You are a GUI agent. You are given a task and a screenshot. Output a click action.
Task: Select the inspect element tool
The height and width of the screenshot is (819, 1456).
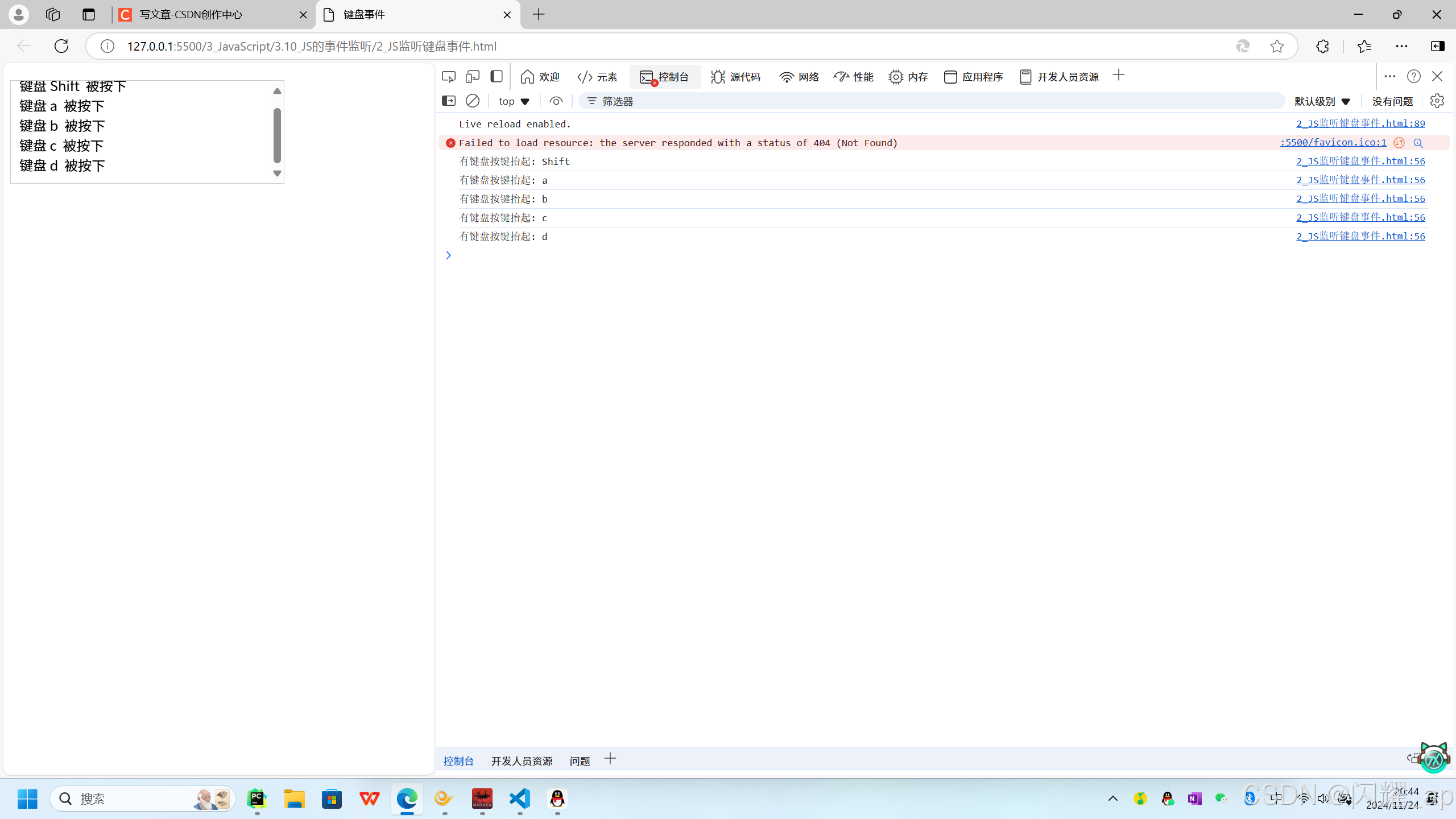coord(448,76)
